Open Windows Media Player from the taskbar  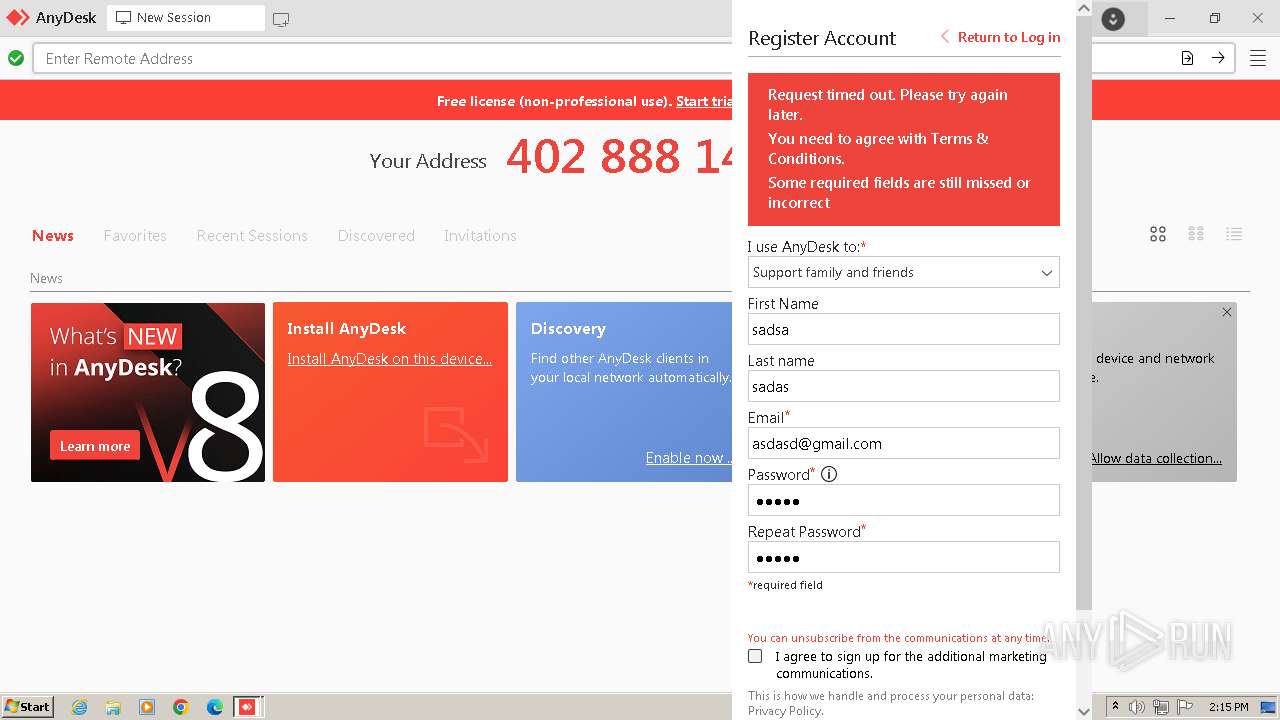(x=147, y=707)
